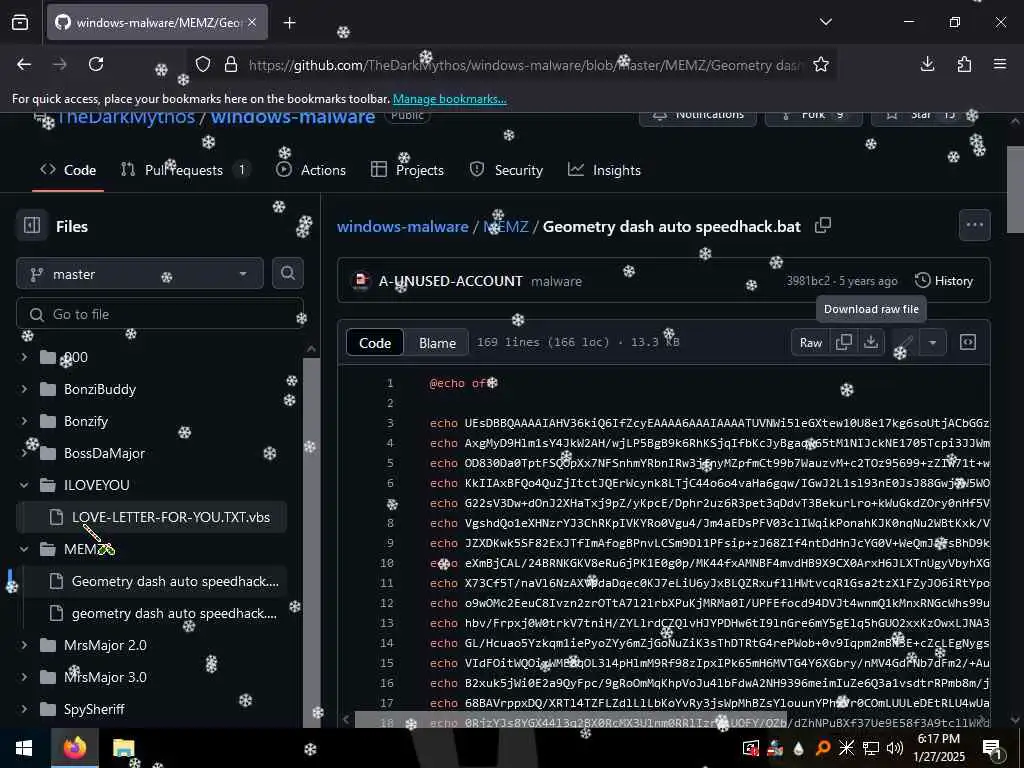This screenshot has width=1024, height=768.
Task: Open windows-malware breadcrumb link
Action: [x=402, y=227]
